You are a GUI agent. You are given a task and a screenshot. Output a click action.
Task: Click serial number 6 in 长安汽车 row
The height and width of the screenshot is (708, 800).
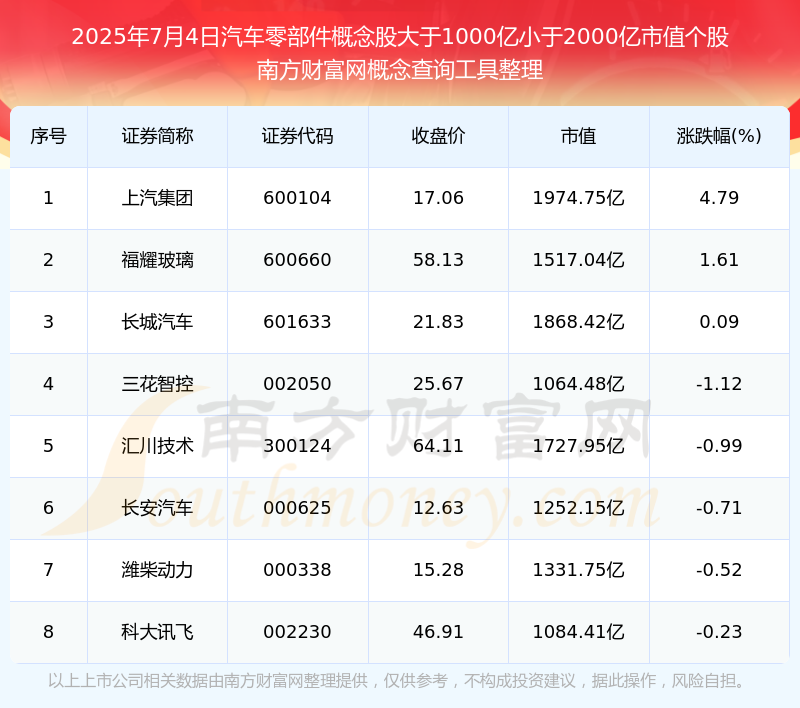[48, 508]
